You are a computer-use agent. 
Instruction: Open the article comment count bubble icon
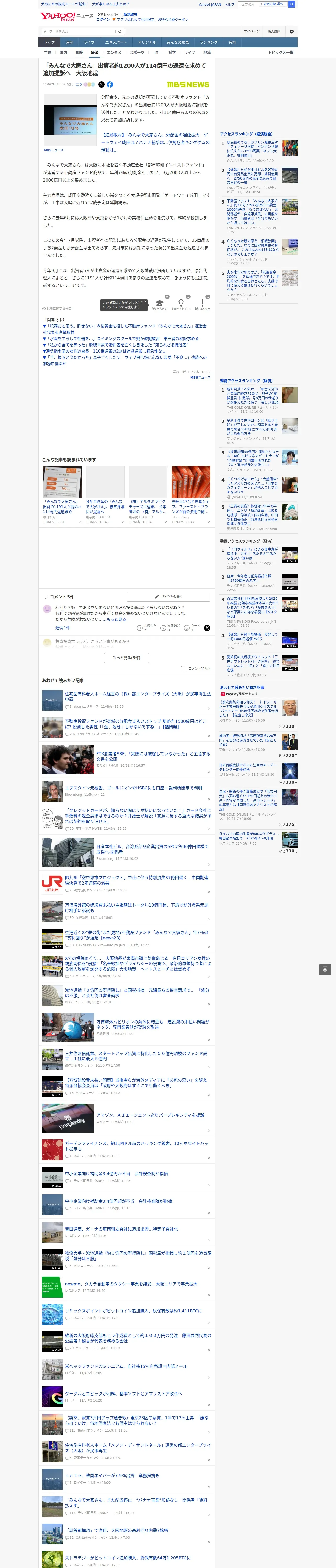tap(77, 85)
